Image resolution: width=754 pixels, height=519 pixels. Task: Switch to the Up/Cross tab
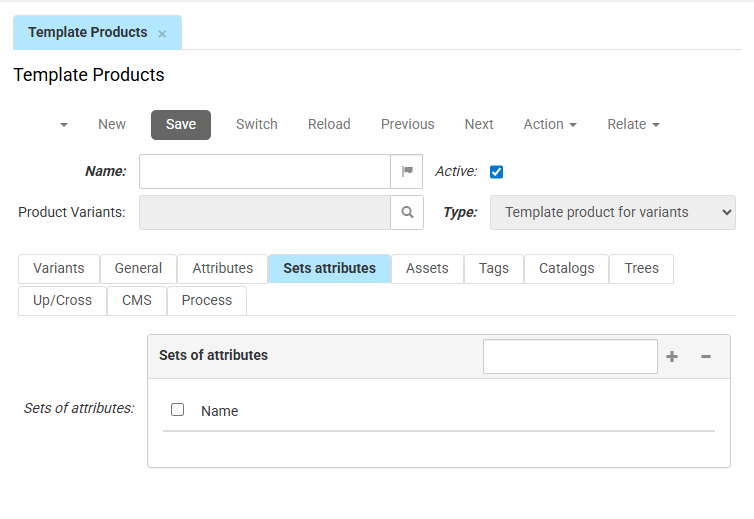pos(63,301)
